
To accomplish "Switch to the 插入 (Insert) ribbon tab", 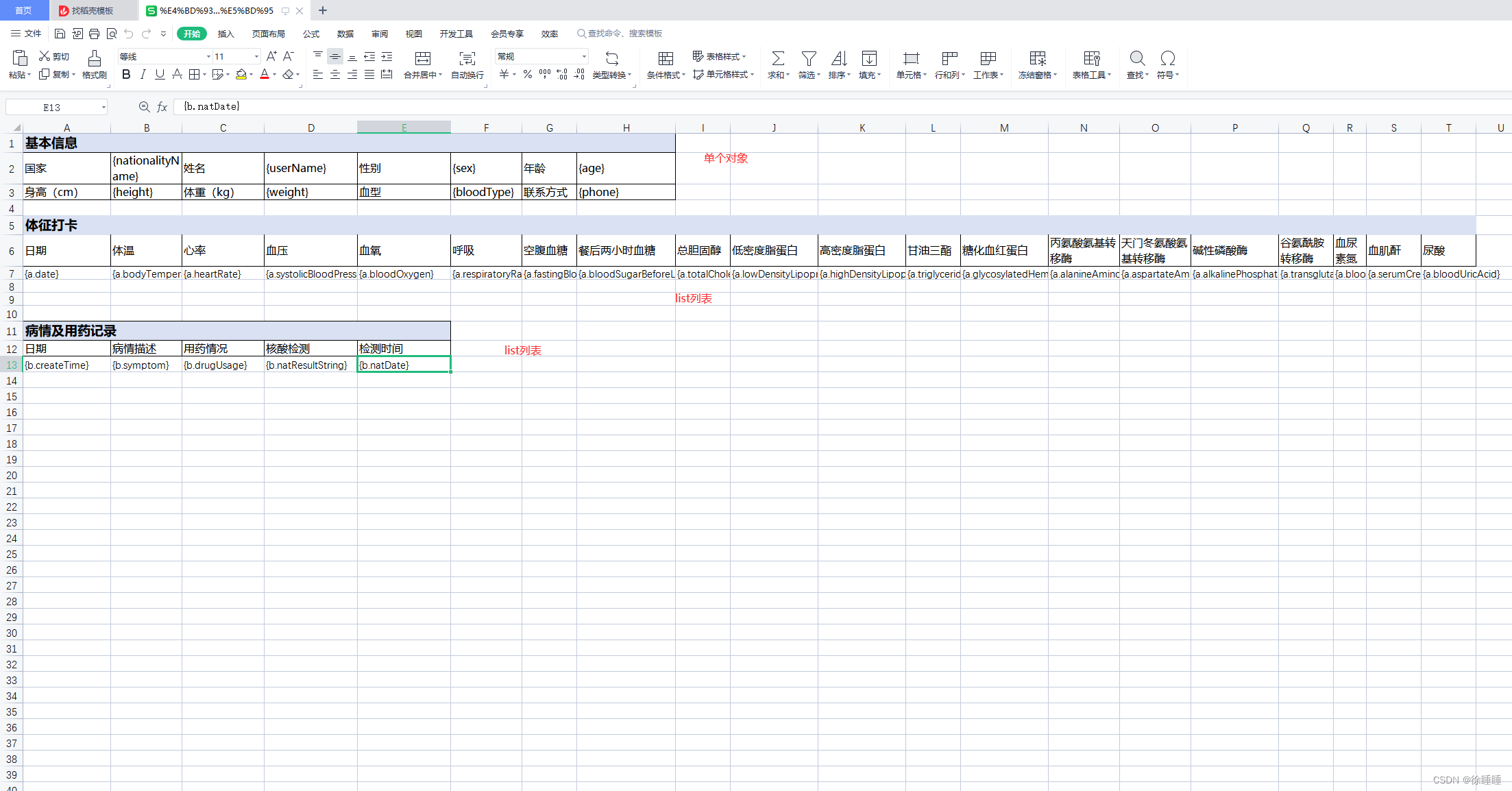I will pyautogui.click(x=225, y=34).
